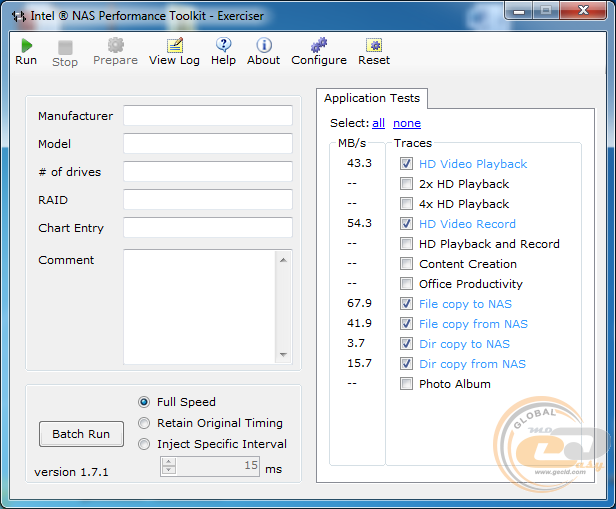Click the Model input field
This screenshot has width=616, height=509.
(208, 143)
